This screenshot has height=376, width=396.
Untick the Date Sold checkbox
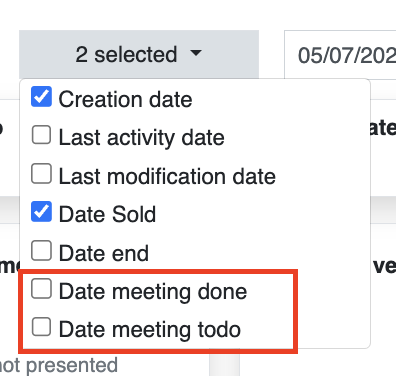[x=41, y=212]
